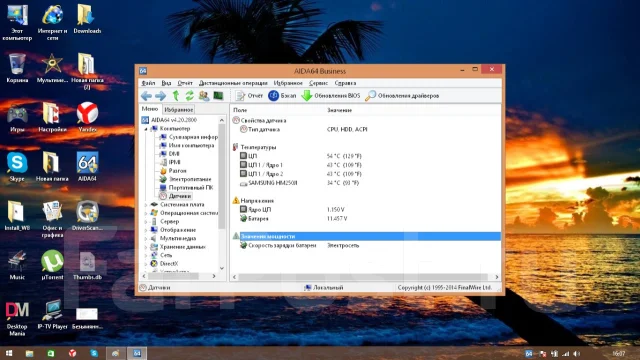640x360 pixels.
Task: Refresh using the green circular arrows icon
Action: coord(189,96)
